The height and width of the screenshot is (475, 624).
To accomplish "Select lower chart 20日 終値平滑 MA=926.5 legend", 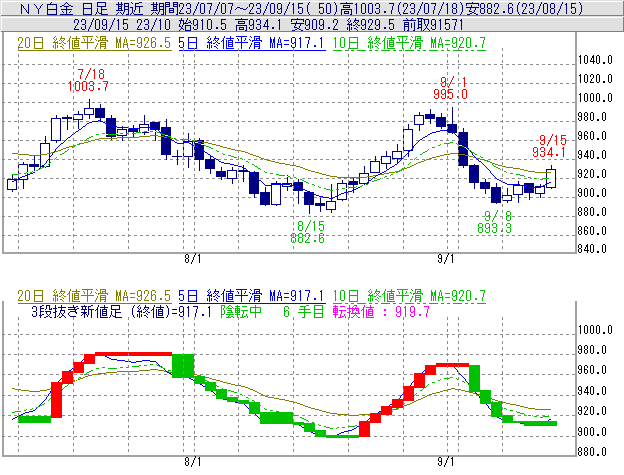I will pyautogui.click(x=94, y=296).
